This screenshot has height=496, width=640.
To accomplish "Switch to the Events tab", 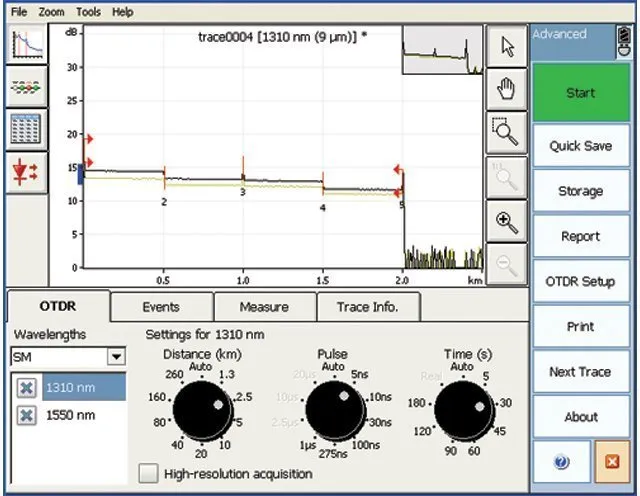I will (161, 307).
